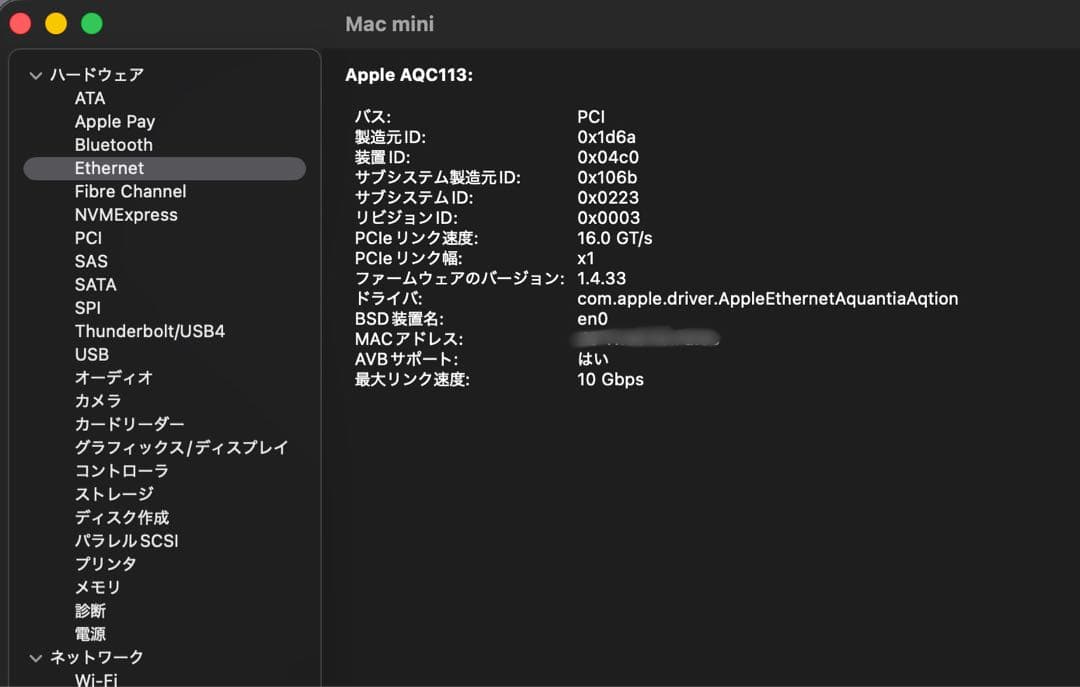
Task: Open ディスク作成 section
Action: [122, 517]
